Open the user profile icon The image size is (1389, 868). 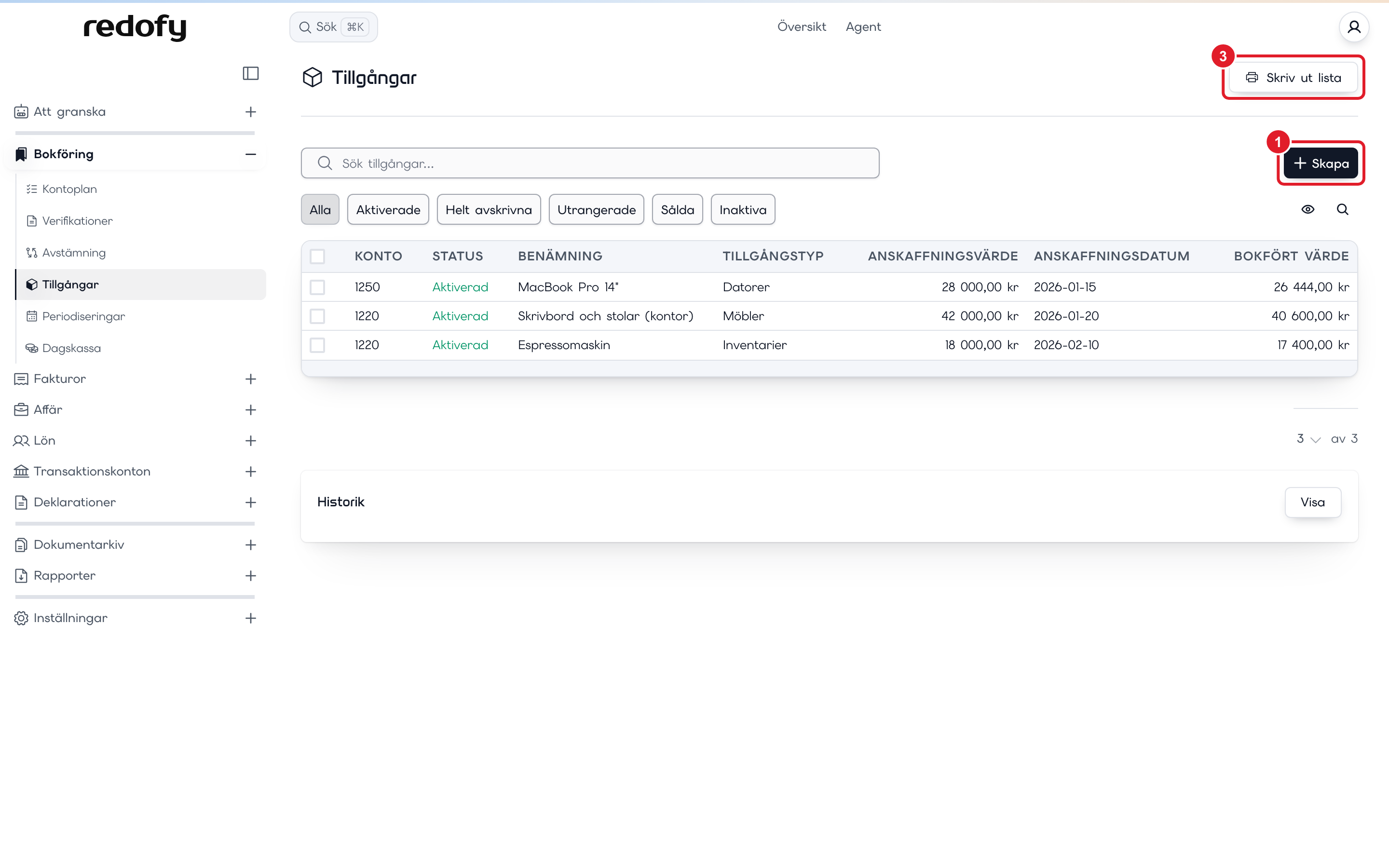pos(1354,27)
